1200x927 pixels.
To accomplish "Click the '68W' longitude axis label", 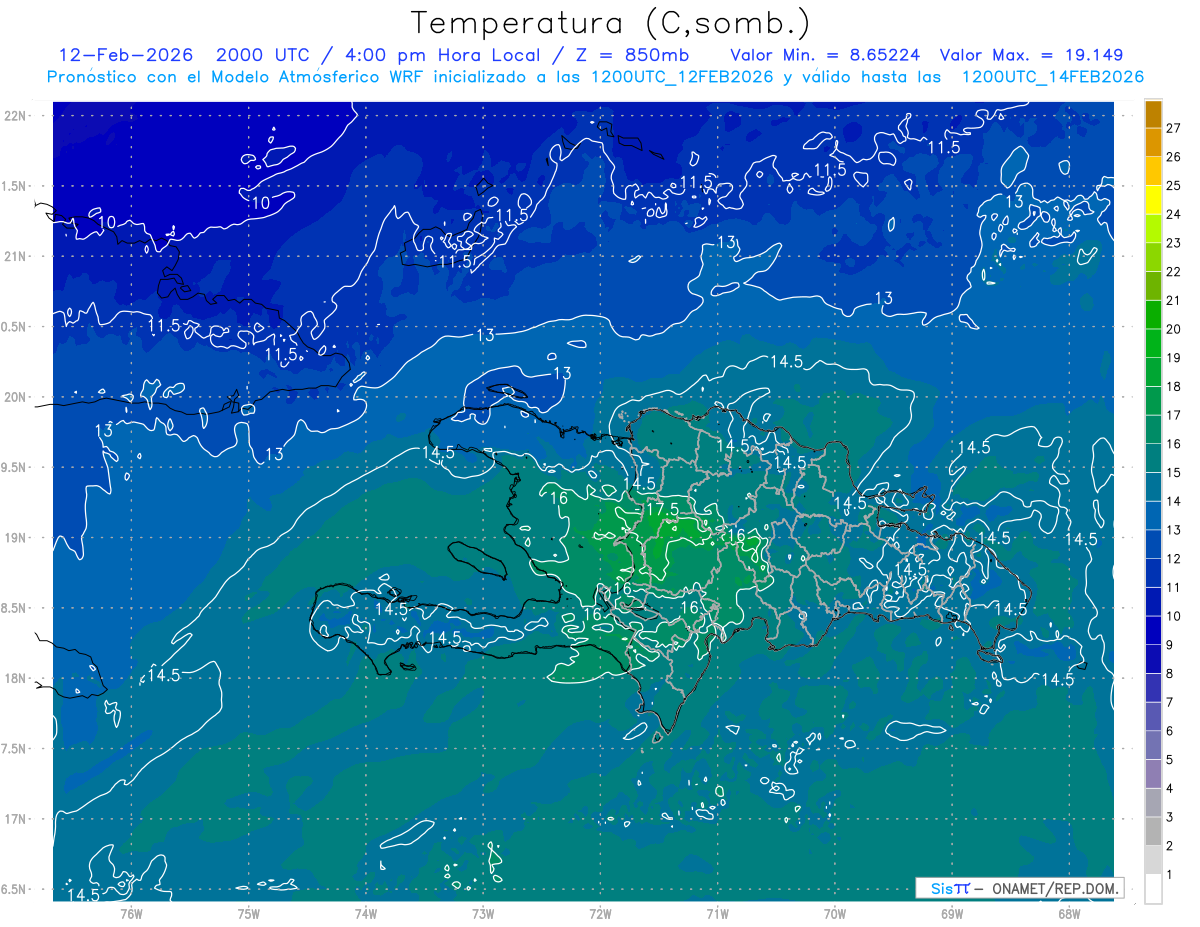I will (1069, 914).
